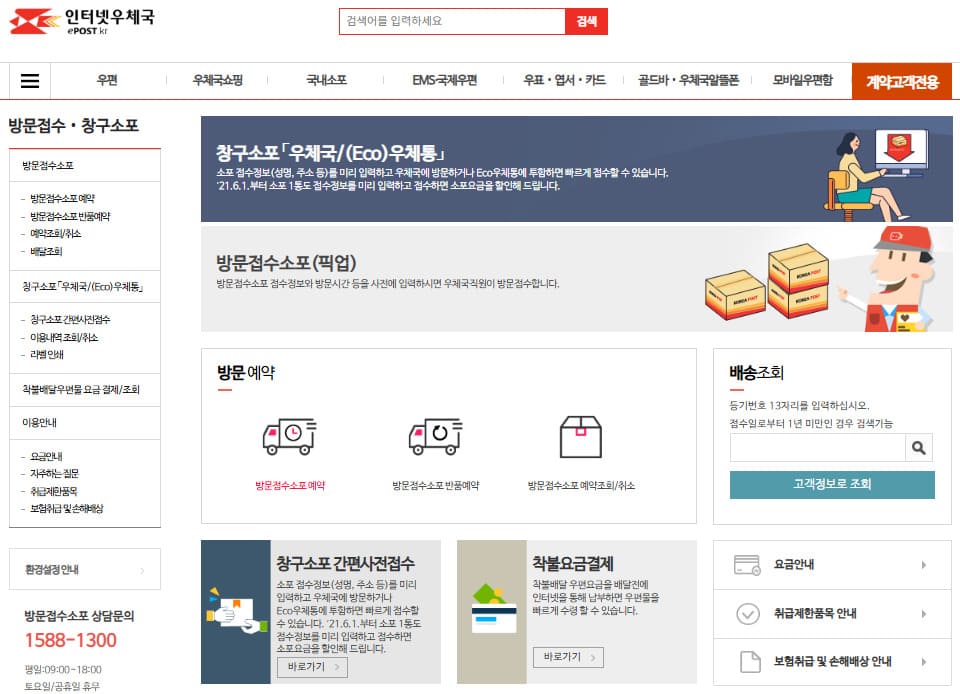Open sidebar link 요금안내

tap(47, 457)
